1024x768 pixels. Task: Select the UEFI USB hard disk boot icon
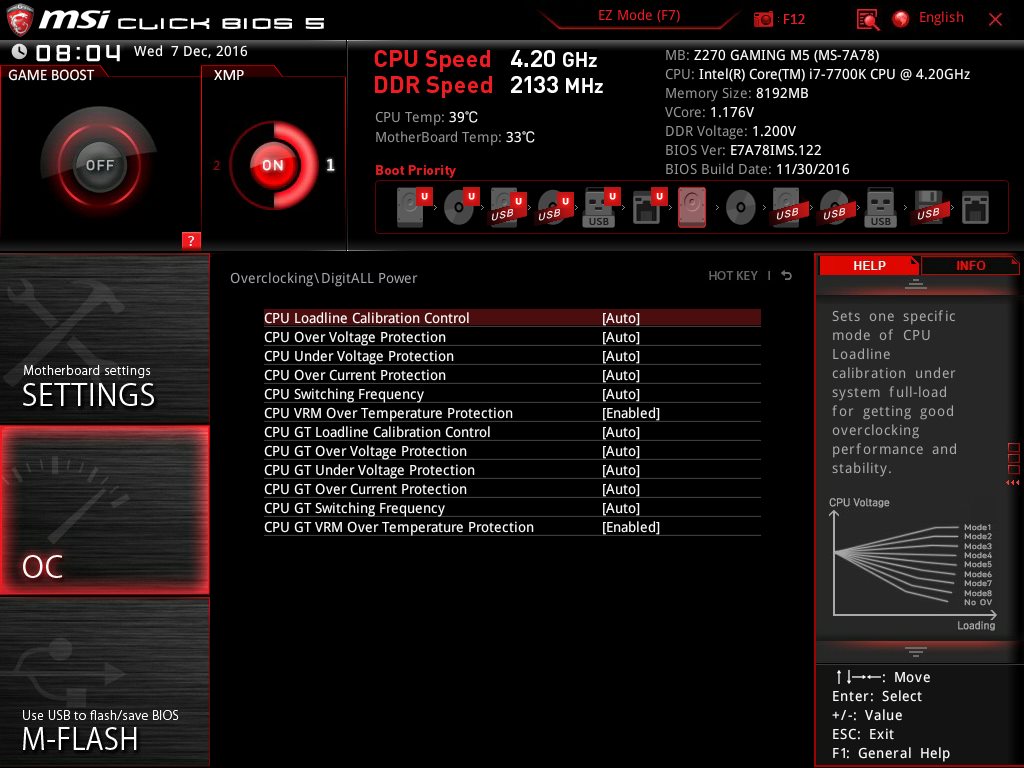[507, 206]
